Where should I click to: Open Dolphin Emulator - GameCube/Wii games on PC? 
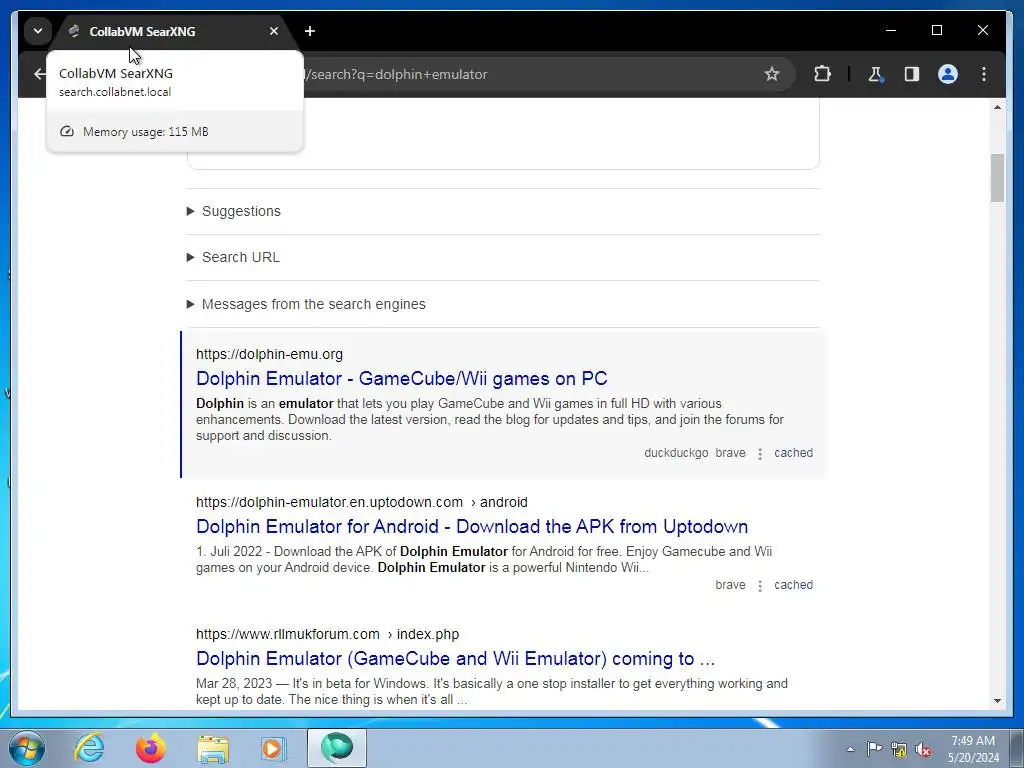point(402,379)
